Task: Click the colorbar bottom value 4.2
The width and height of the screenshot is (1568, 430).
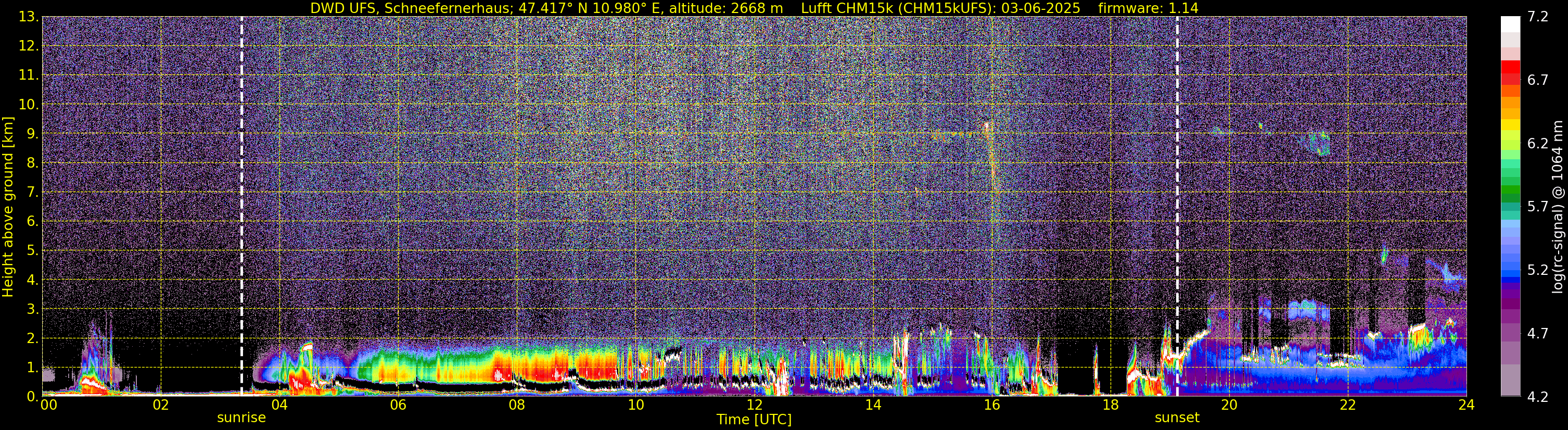Action: [x=1538, y=397]
